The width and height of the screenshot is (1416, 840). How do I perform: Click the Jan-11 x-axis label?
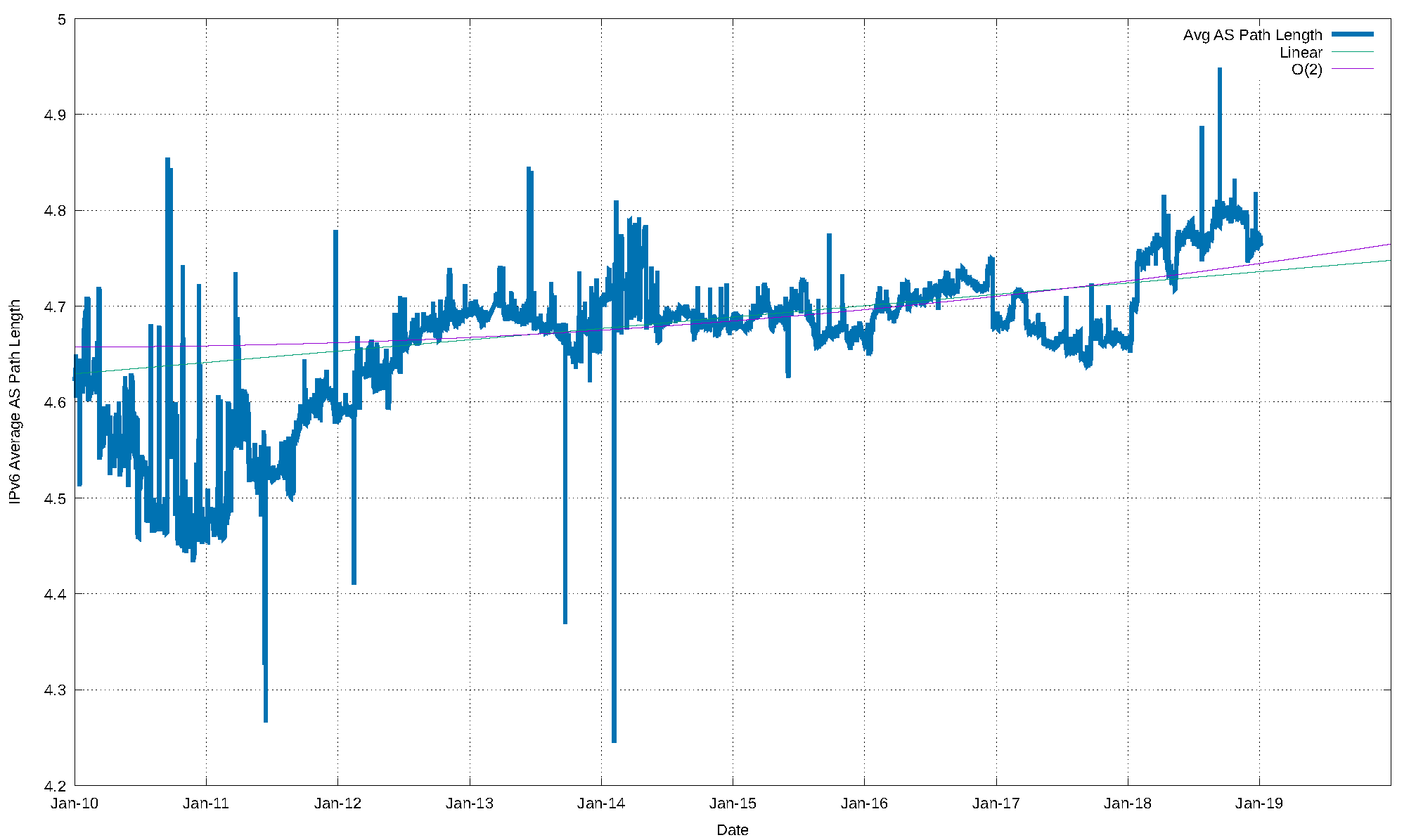(206, 803)
